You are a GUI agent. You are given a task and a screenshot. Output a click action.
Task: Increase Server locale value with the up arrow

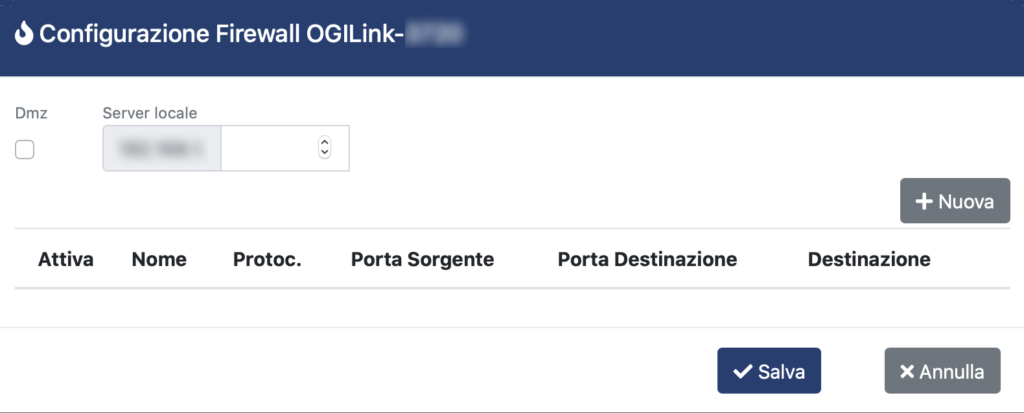tap(325, 142)
